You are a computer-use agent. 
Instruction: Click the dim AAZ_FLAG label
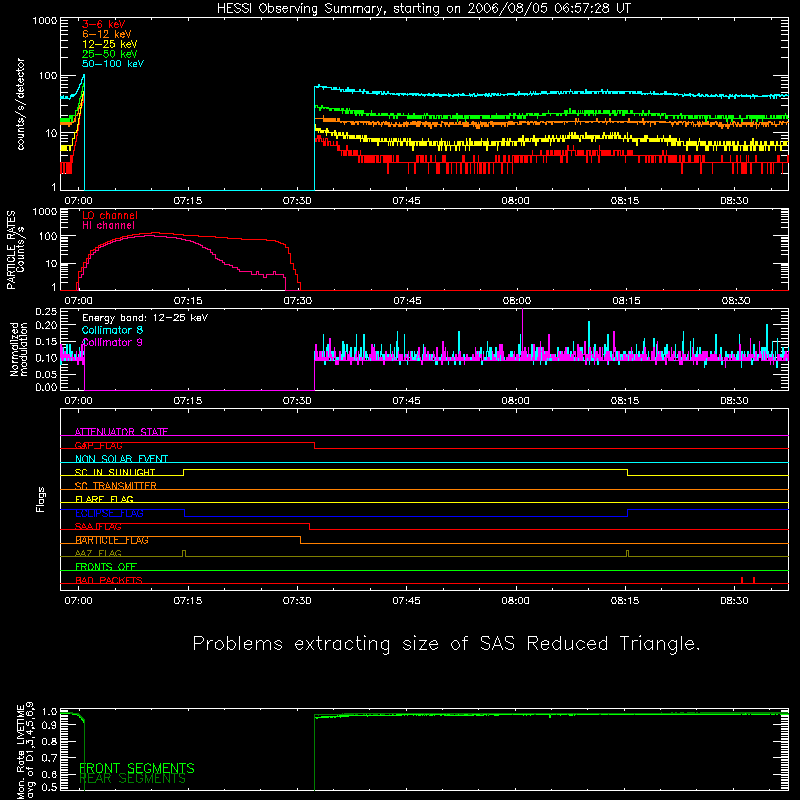(x=98, y=553)
